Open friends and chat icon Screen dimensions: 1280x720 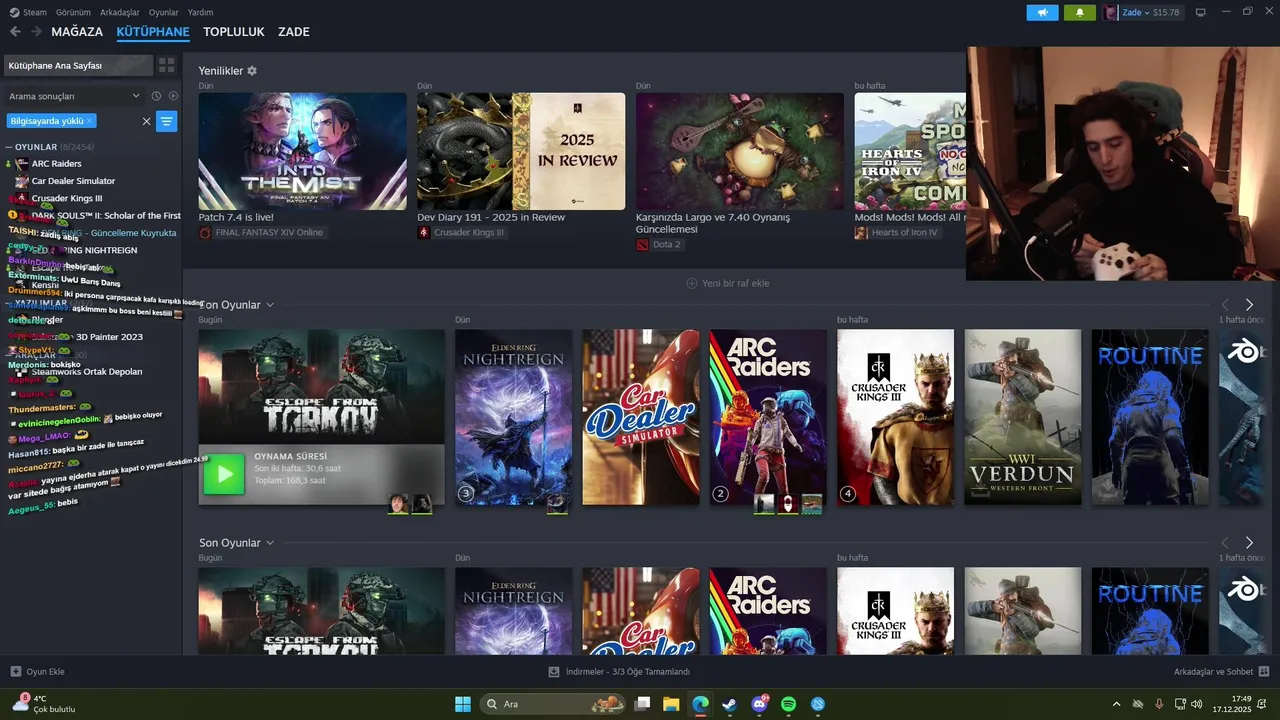1264,672
